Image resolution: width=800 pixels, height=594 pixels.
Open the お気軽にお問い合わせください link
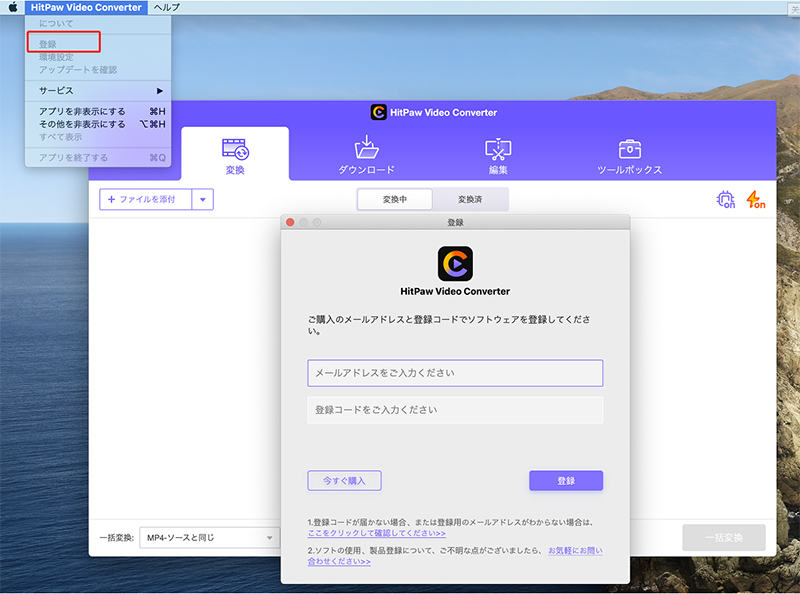tap(576, 551)
